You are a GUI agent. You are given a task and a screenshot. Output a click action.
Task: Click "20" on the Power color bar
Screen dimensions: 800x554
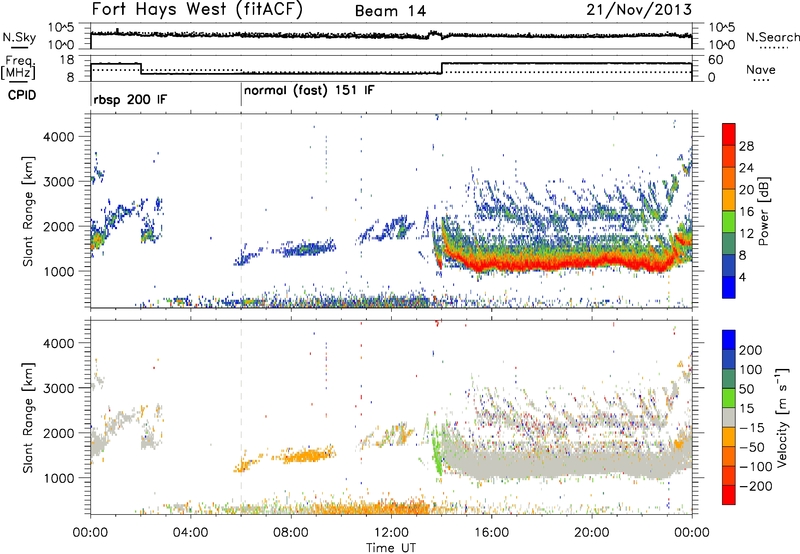[746, 190]
